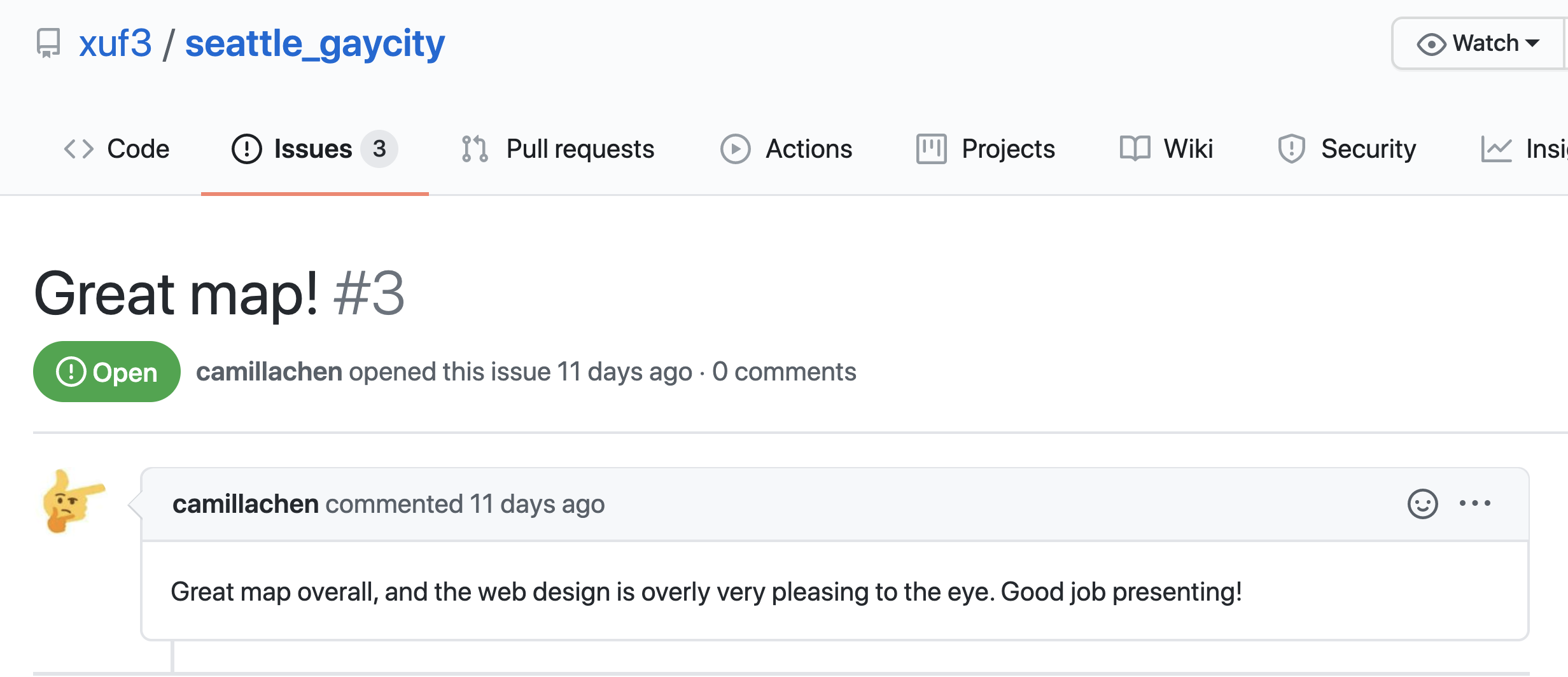Open the xuf3 user profile link
Screen dimensions: 1568x677
click(115, 43)
